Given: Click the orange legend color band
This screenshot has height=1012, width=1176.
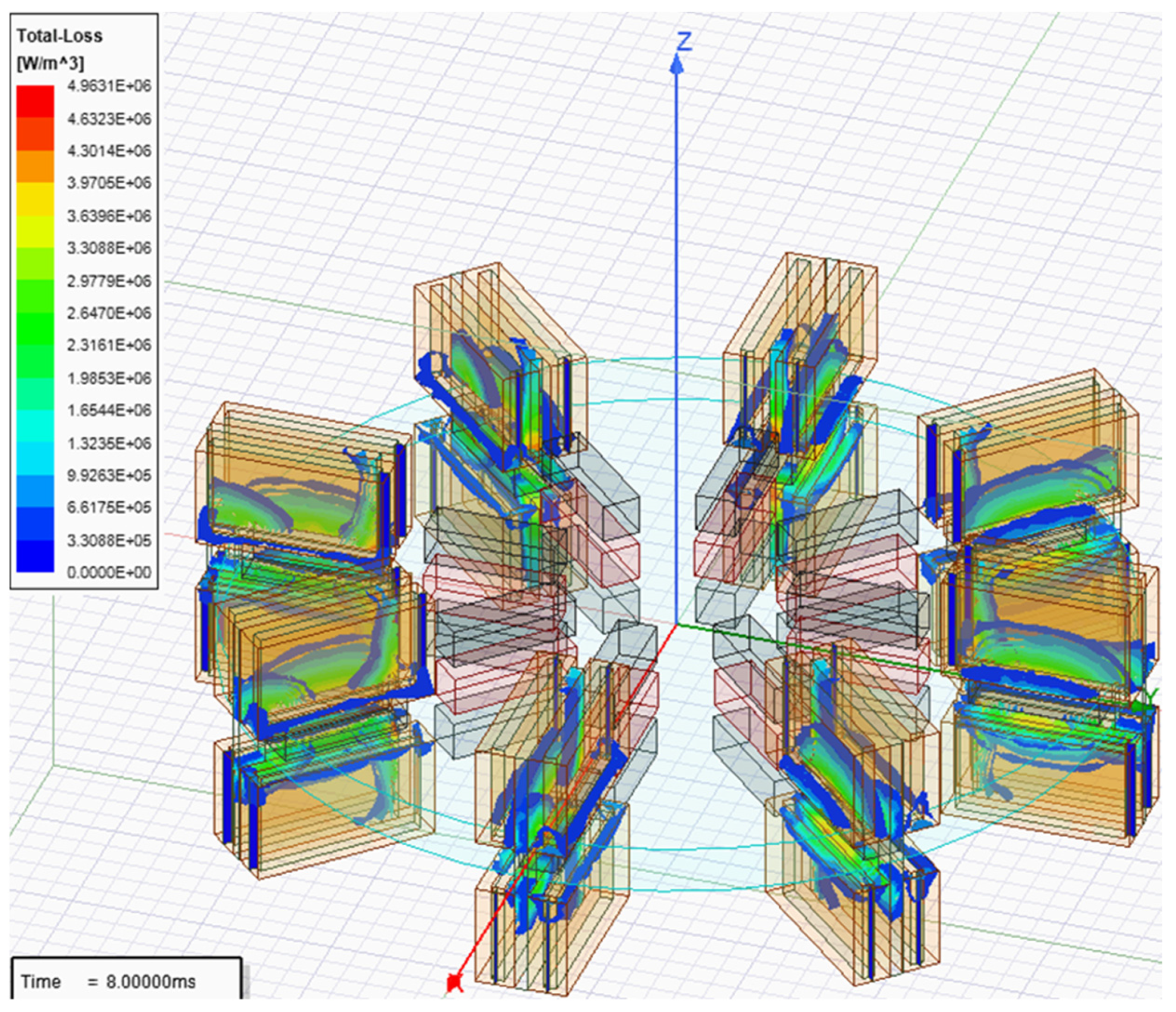Looking at the screenshot, I should click(x=35, y=166).
